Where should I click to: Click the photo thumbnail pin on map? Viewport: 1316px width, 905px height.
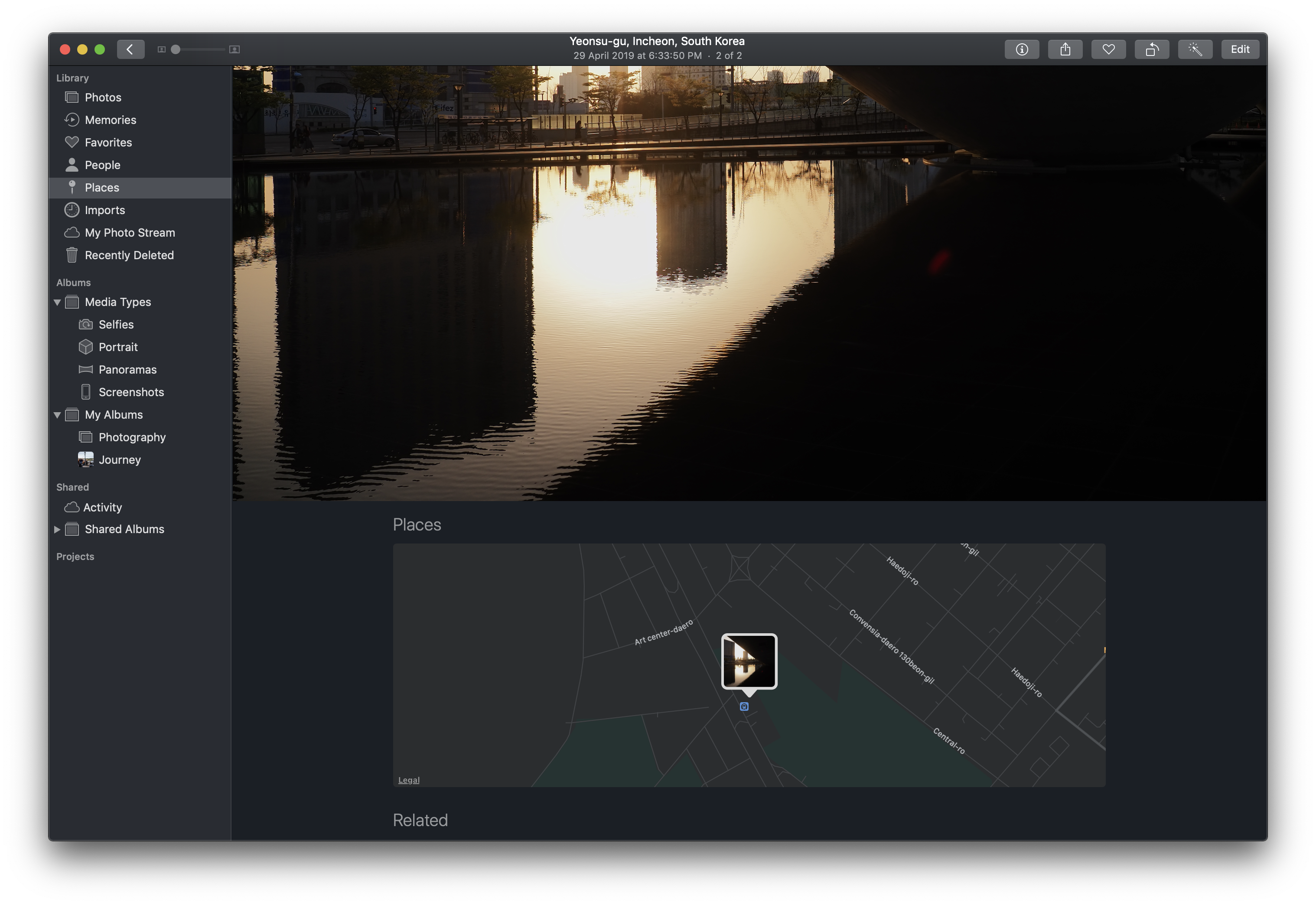pyautogui.click(x=749, y=661)
